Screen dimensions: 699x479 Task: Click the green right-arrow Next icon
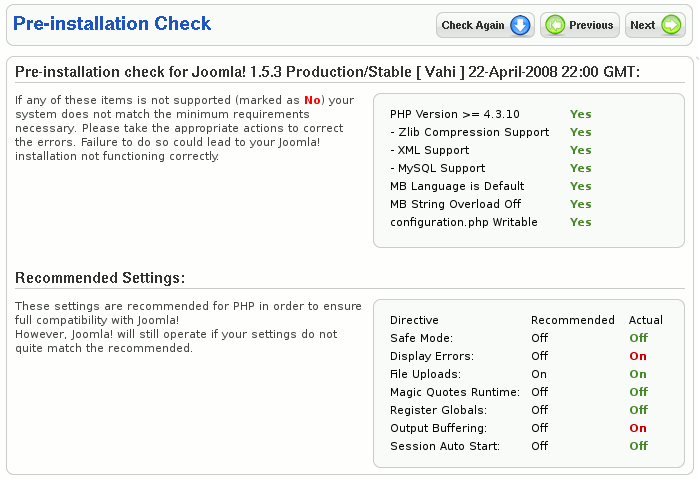671,25
